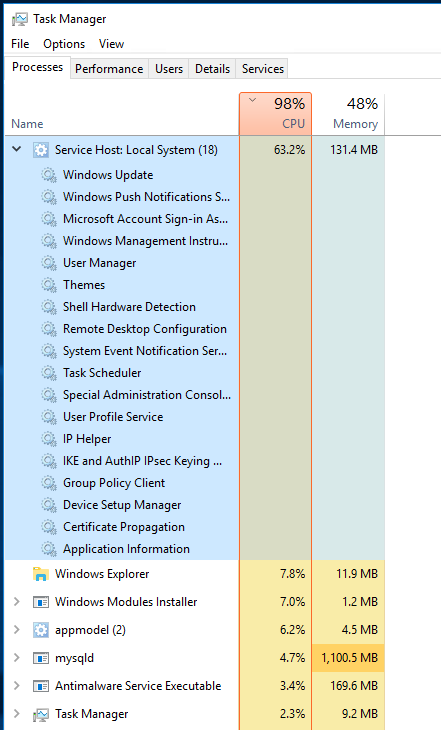Click the 7.0% Windows Modules Installer CPU cell
This screenshot has width=441, height=730.
275,602
